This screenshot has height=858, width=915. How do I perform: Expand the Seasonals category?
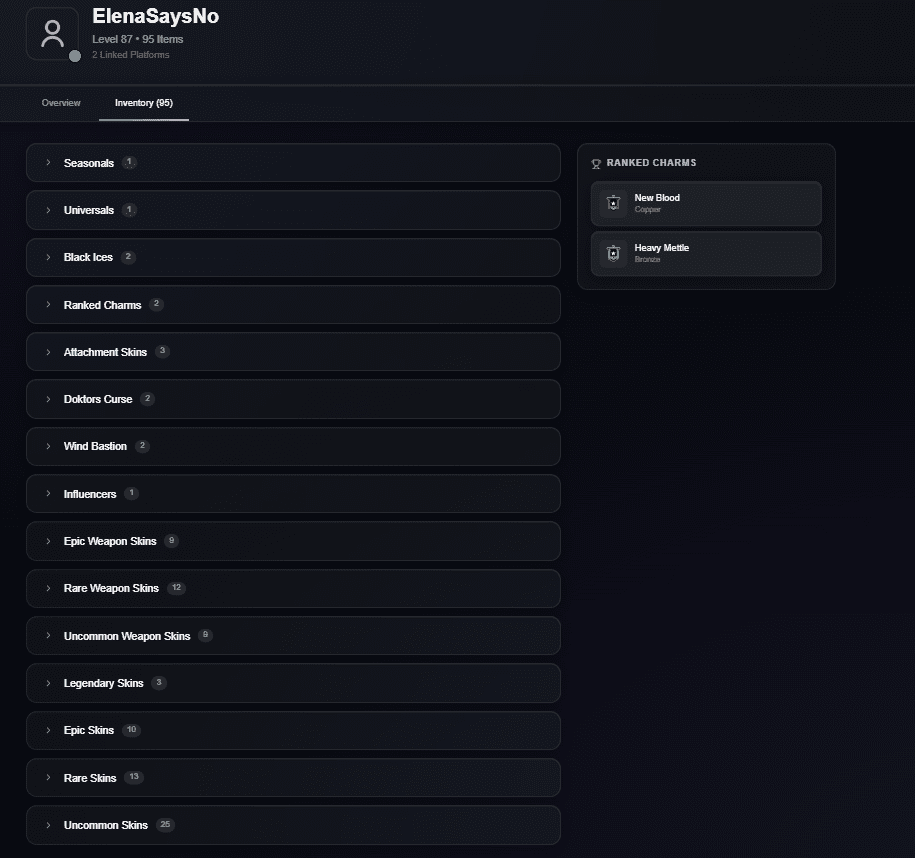click(47, 163)
